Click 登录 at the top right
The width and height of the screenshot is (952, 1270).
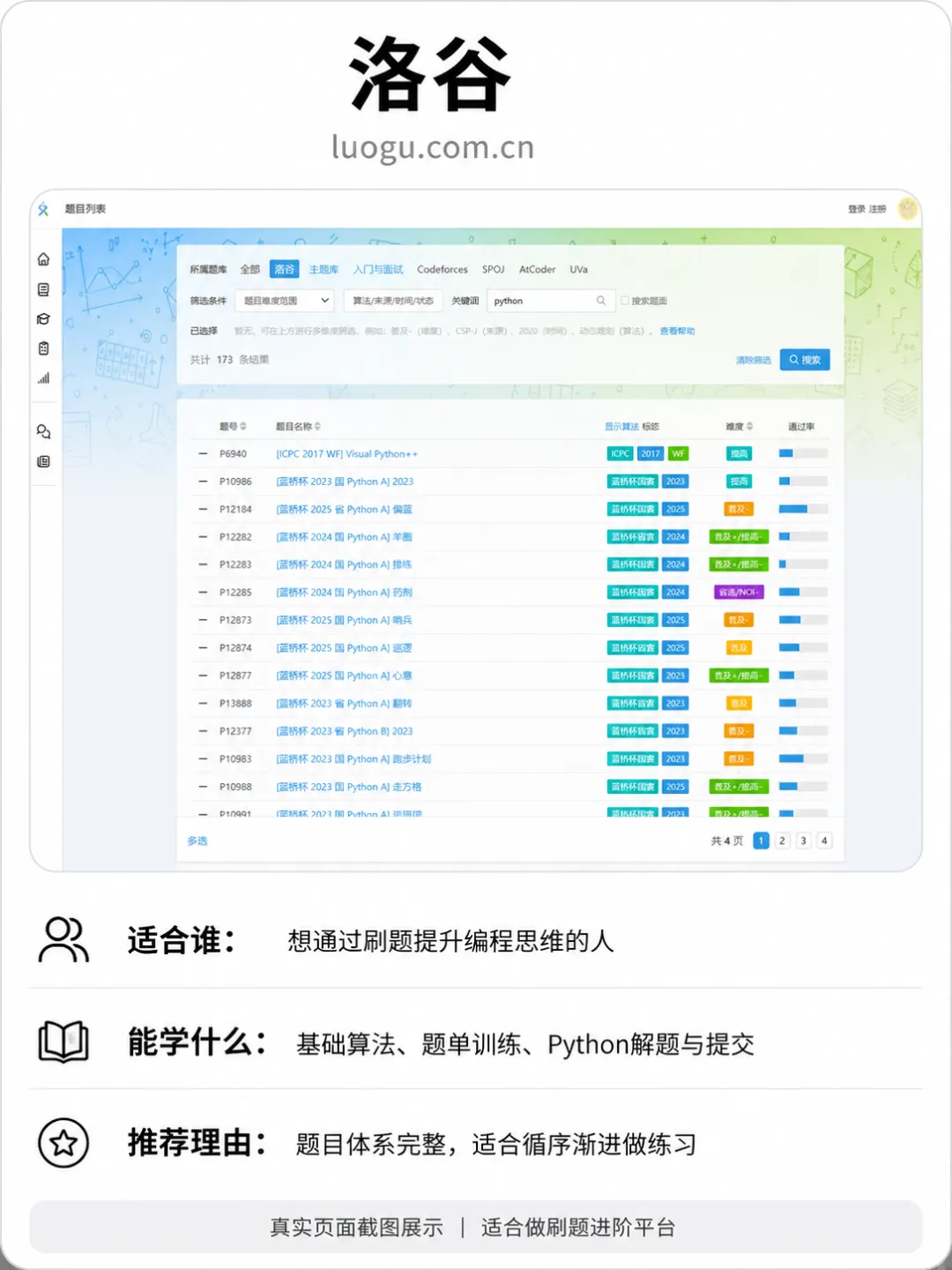(857, 209)
